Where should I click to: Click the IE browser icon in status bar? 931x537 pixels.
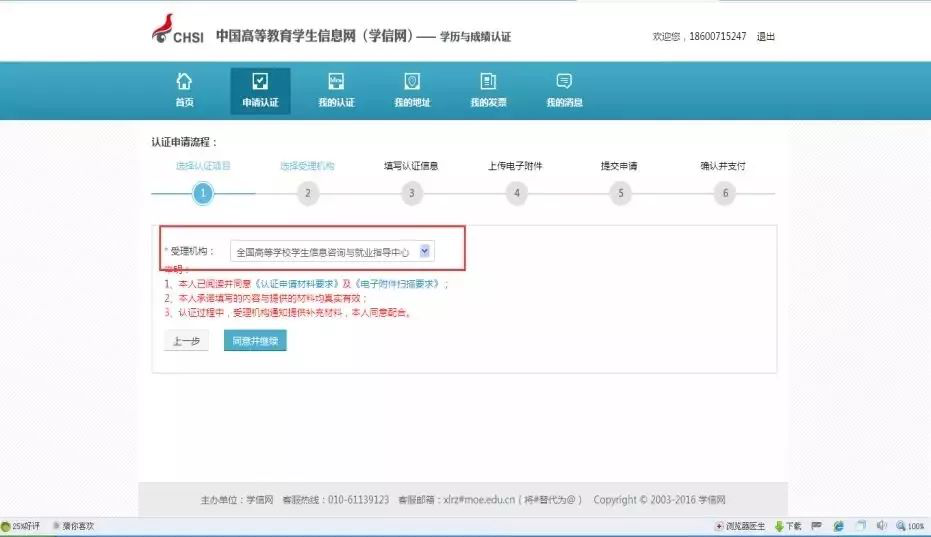click(838, 526)
